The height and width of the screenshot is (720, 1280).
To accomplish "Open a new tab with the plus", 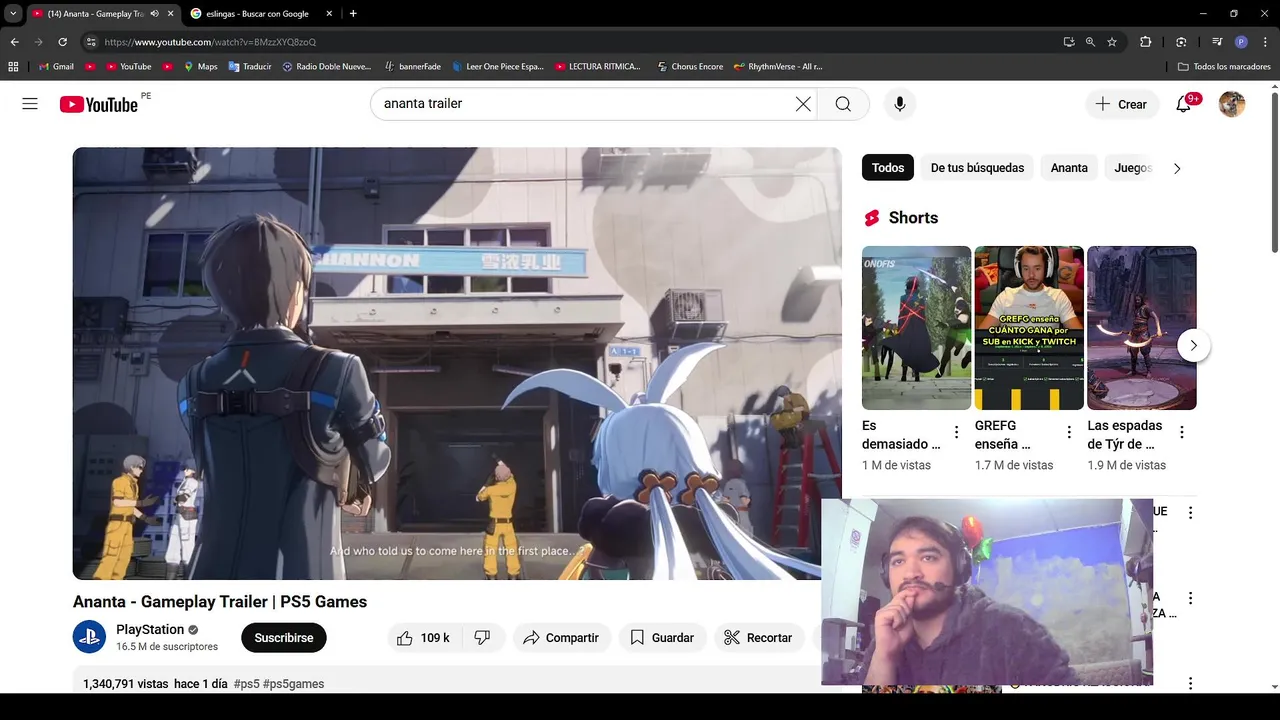I will coord(353,14).
